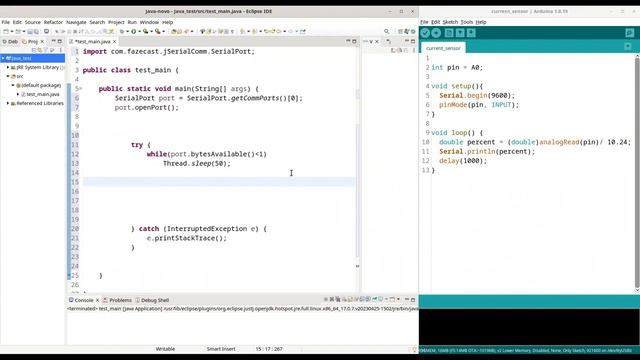This screenshot has width=640, height=360.
Task: Open the Arduino Help menu
Action: [481, 22]
